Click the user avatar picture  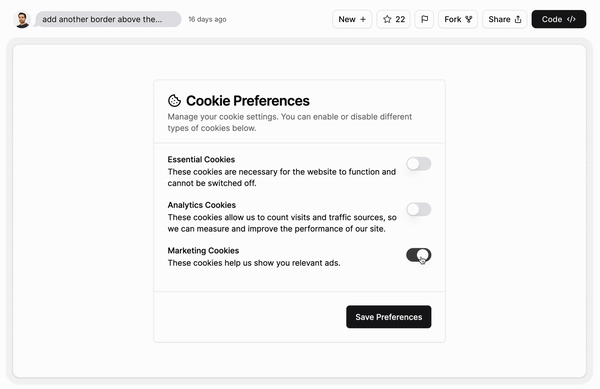point(22,19)
